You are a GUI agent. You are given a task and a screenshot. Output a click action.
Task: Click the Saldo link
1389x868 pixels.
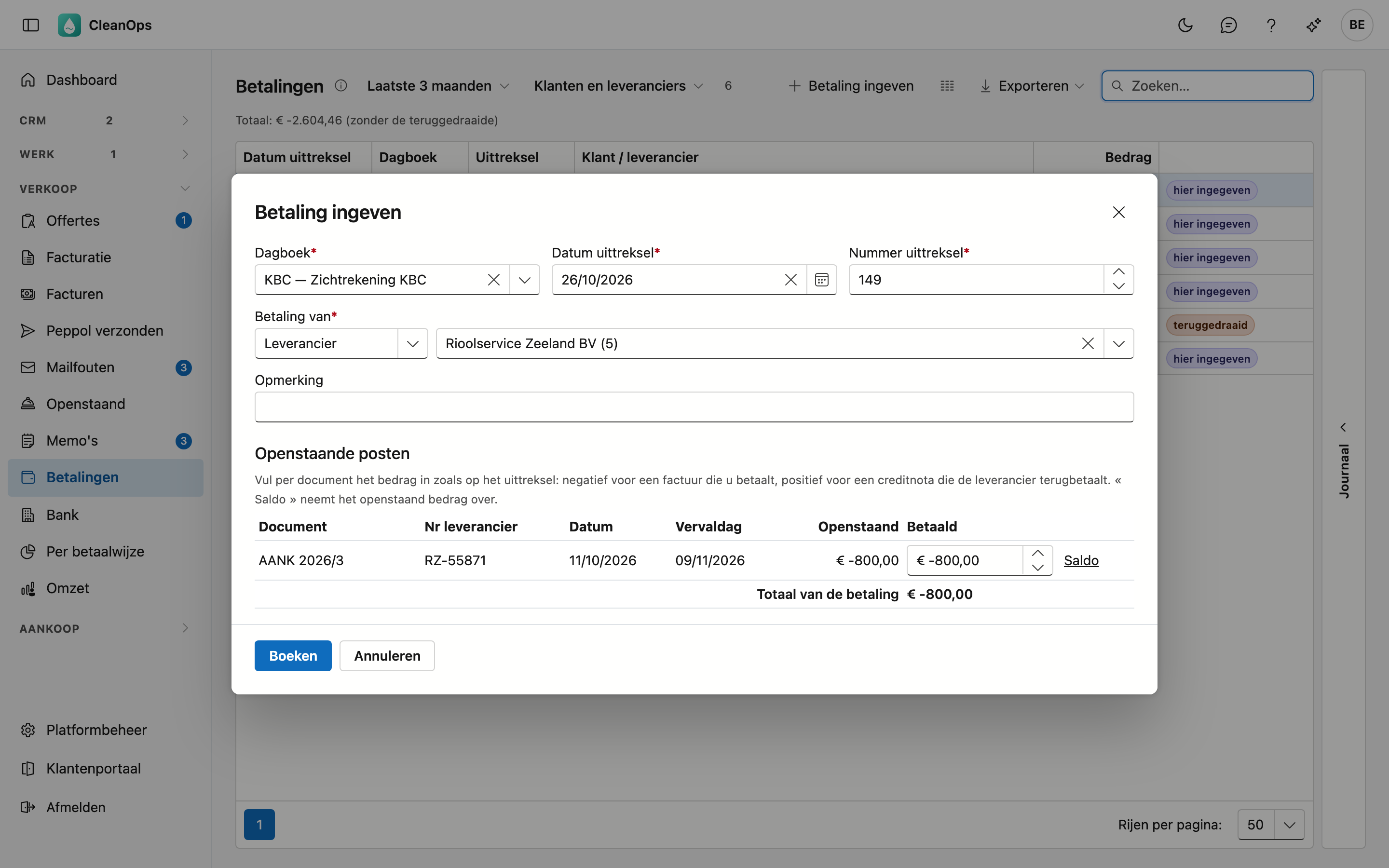pyautogui.click(x=1081, y=560)
